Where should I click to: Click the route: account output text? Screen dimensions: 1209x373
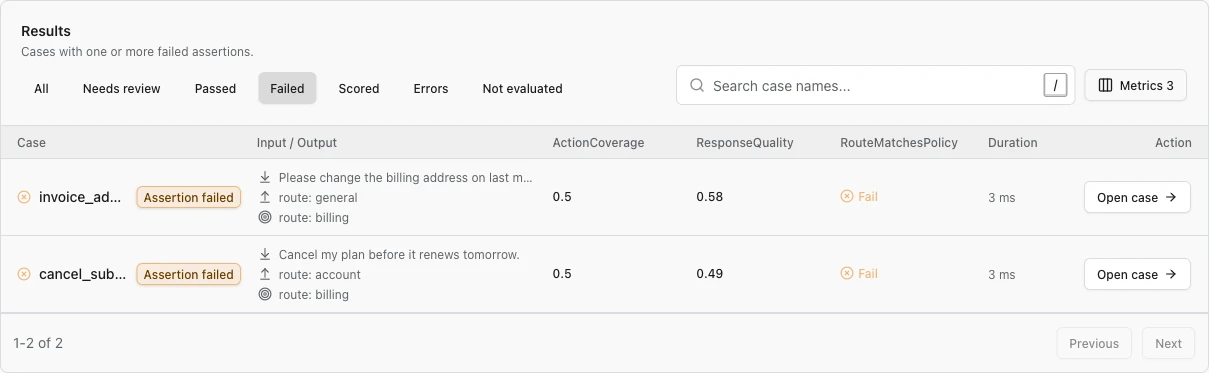tap(320, 275)
